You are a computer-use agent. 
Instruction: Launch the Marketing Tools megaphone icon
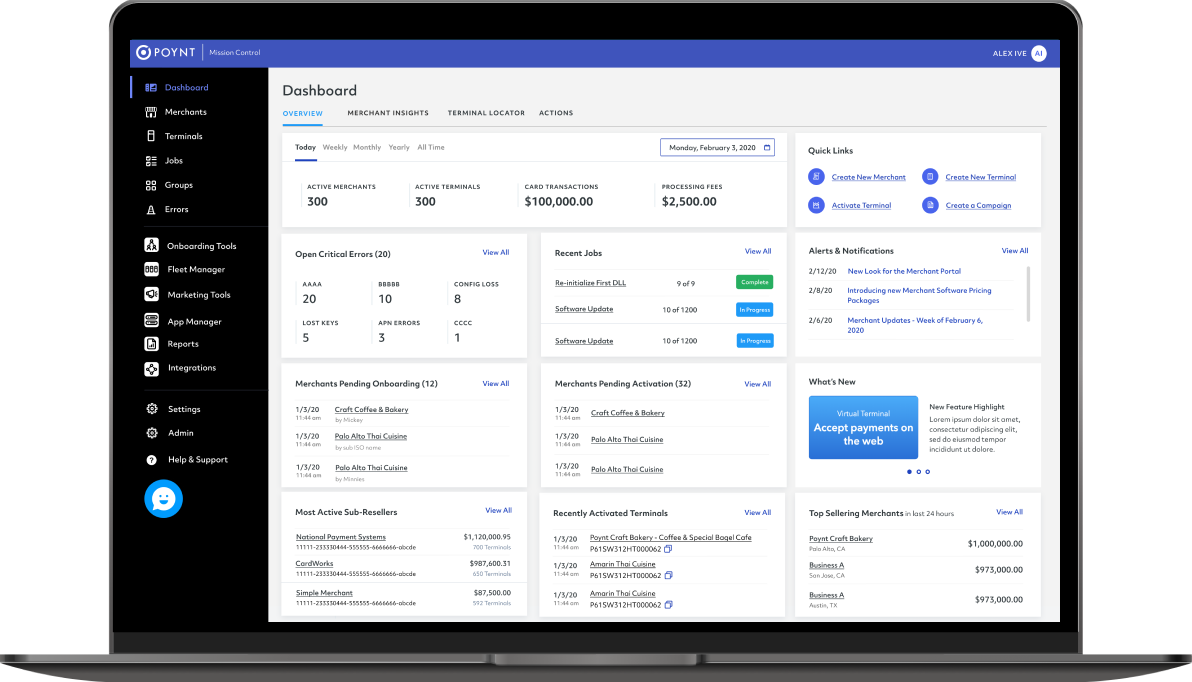[151, 294]
